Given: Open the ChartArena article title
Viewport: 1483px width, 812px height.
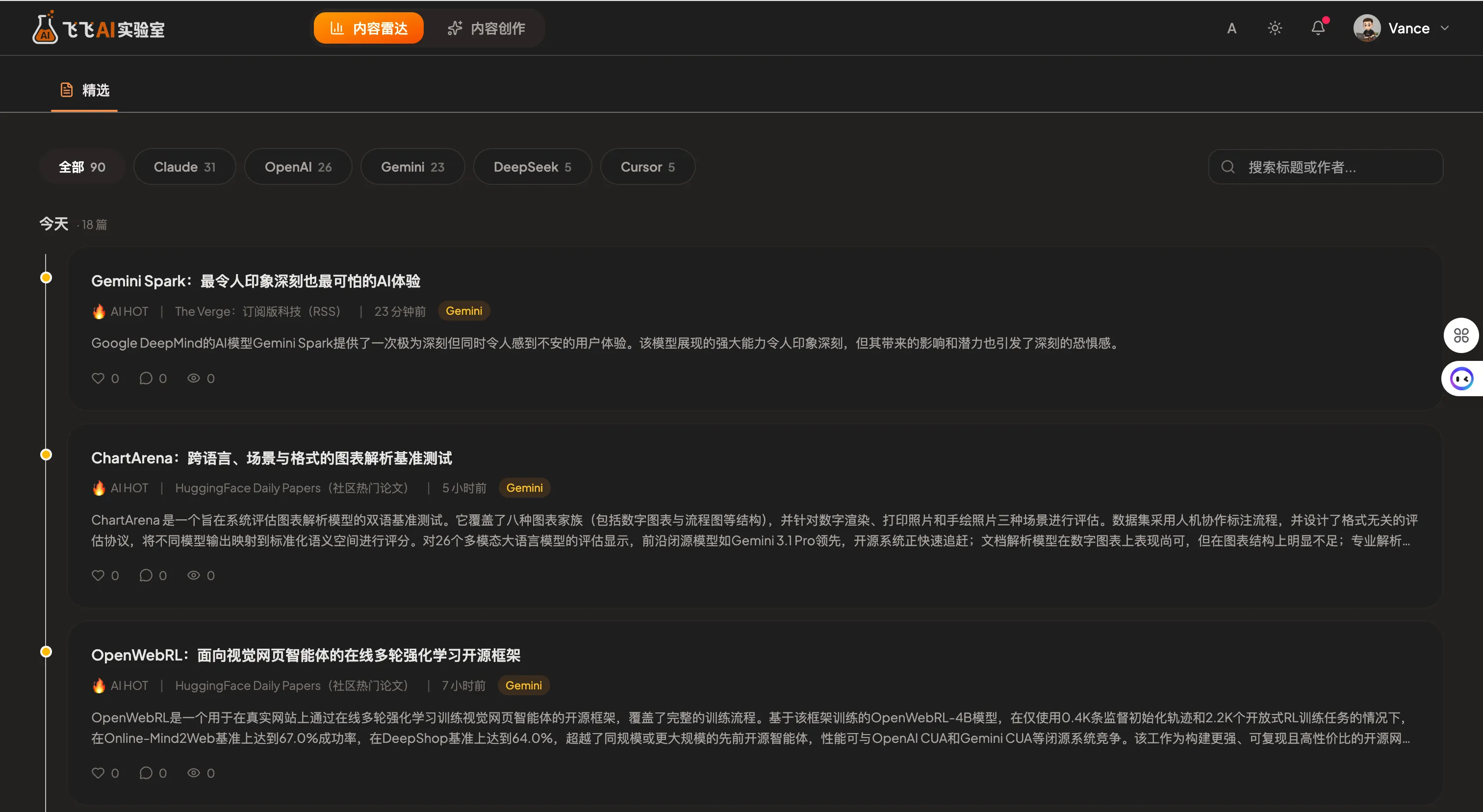Looking at the screenshot, I should [x=272, y=458].
